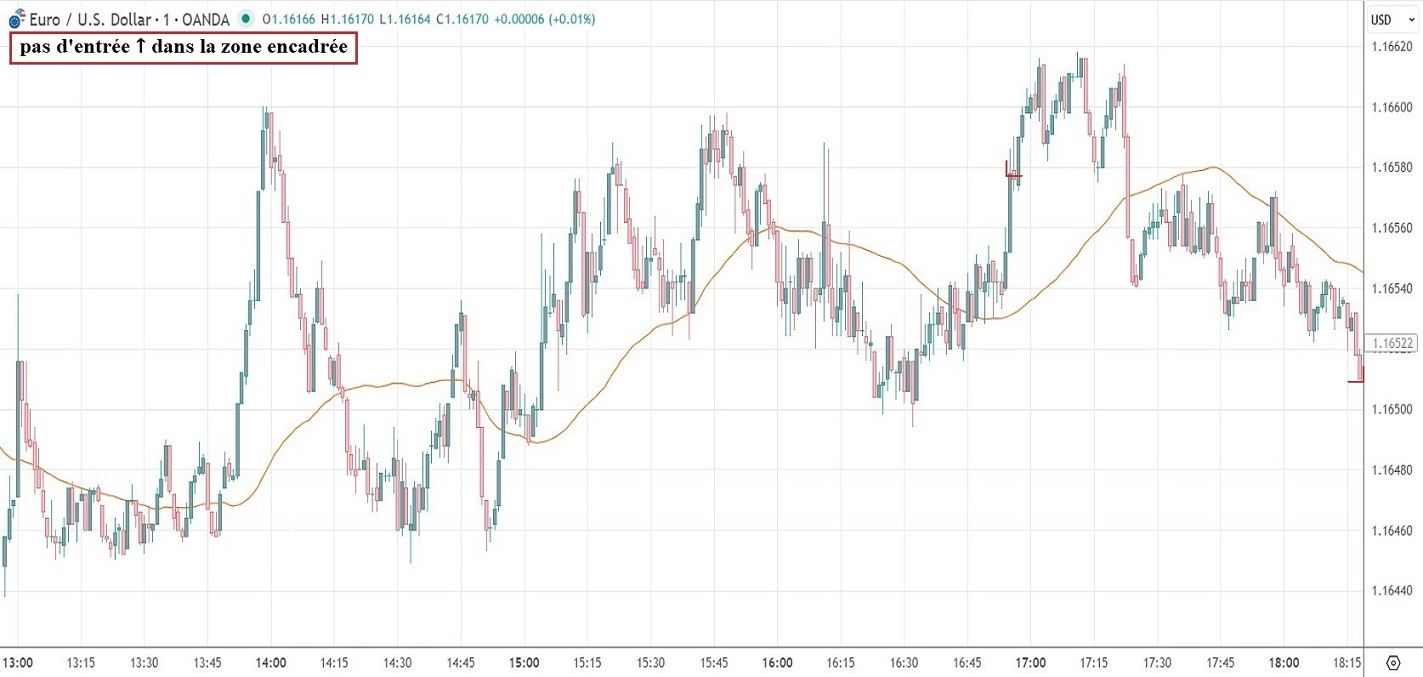
Task: Click the 17:00 time axis label
Action: click(x=1030, y=663)
